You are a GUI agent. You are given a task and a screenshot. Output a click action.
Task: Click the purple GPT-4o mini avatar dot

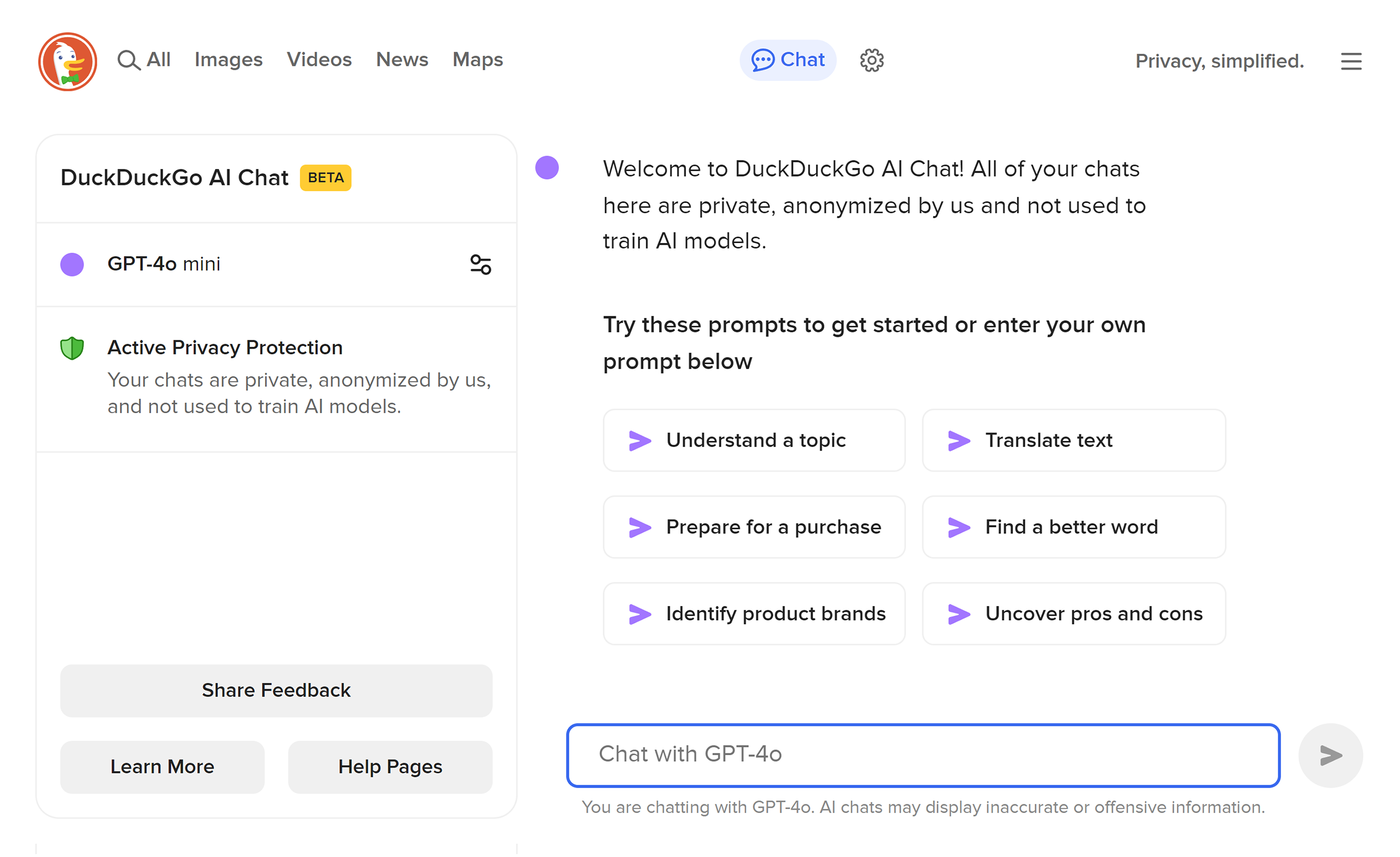click(72, 264)
